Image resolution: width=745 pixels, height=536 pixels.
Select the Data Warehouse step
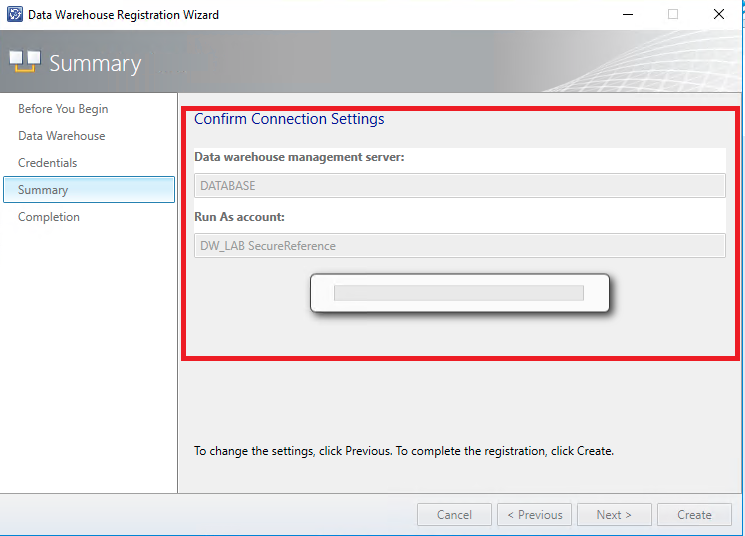point(61,136)
